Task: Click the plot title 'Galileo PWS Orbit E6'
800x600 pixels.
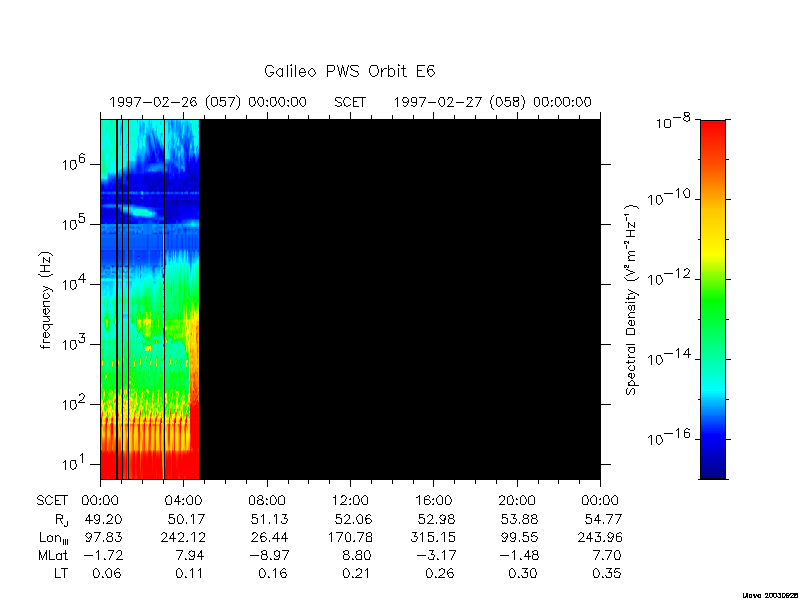Action: point(349,71)
